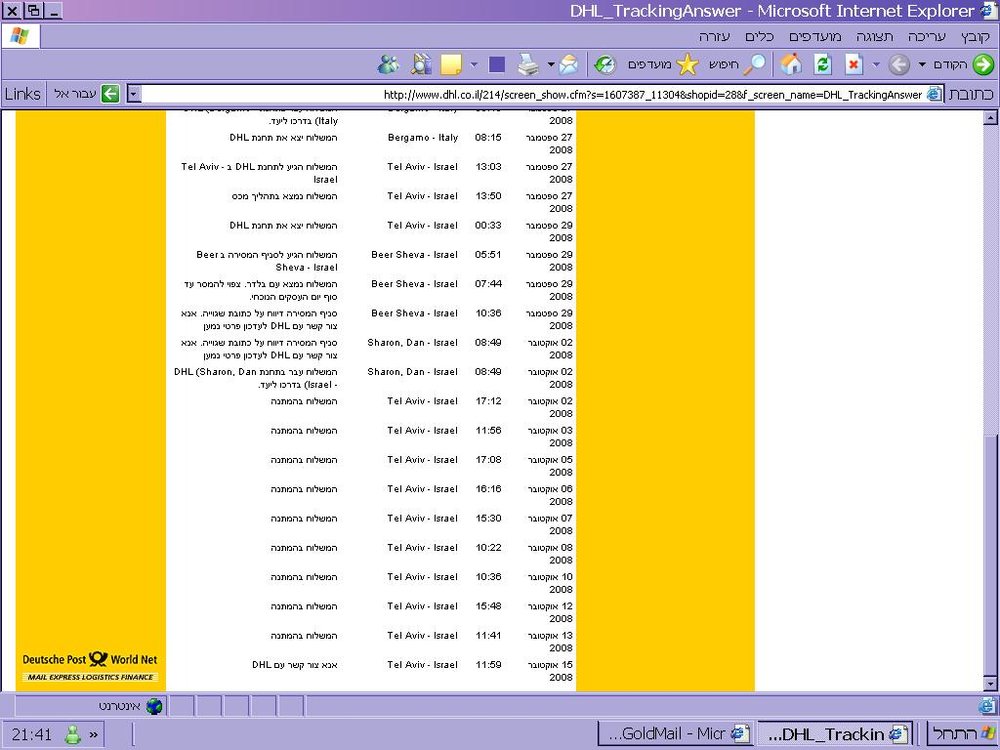
Task: Click the red X Stop button
Action: (853, 64)
